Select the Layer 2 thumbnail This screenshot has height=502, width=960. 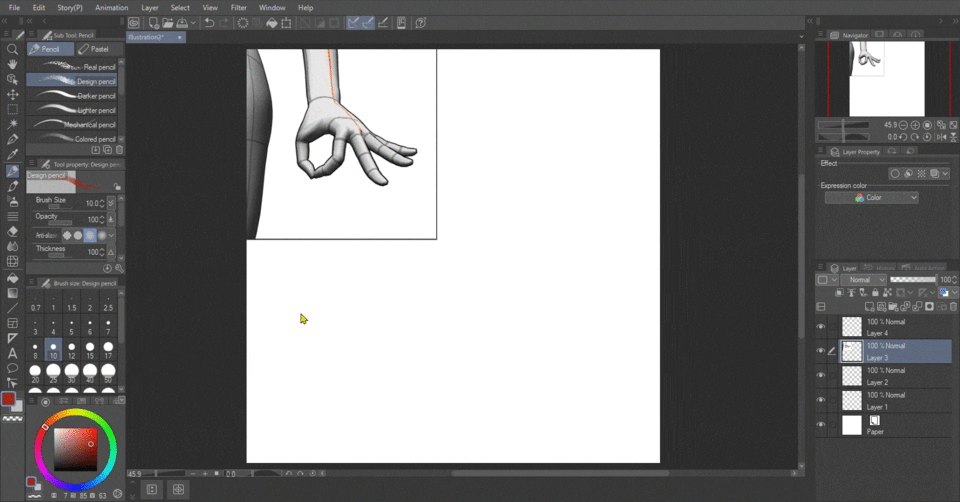(x=852, y=376)
